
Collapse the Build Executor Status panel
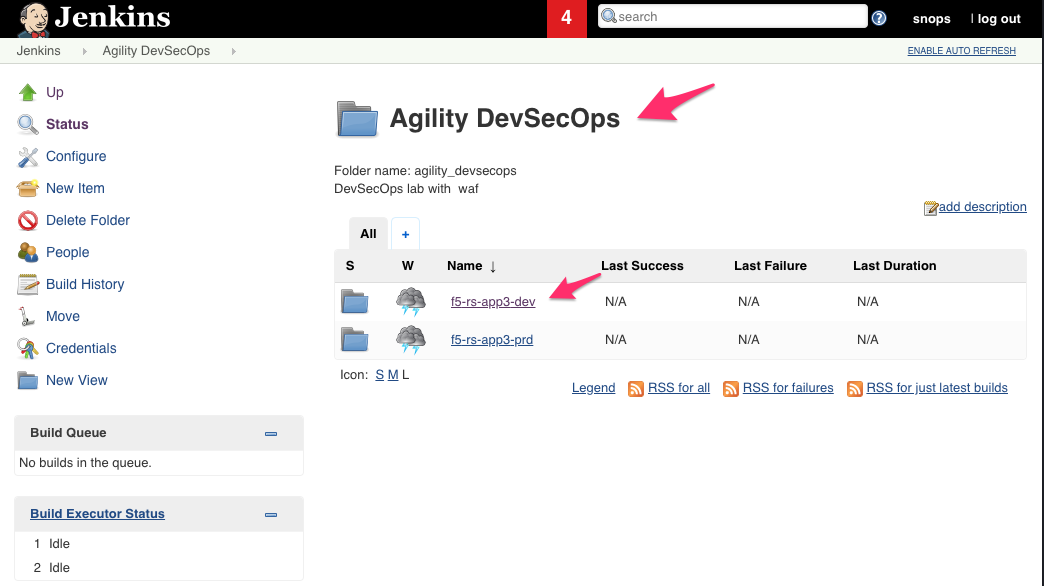(x=270, y=515)
